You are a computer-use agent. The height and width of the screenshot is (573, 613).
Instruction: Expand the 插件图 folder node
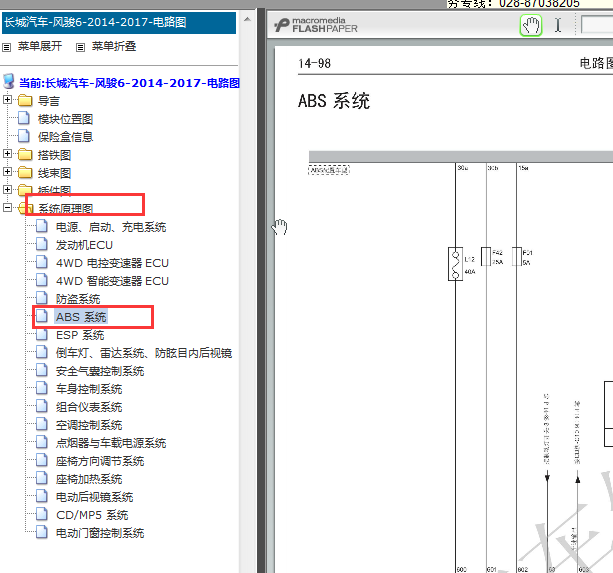pyautogui.click(x=7, y=190)
